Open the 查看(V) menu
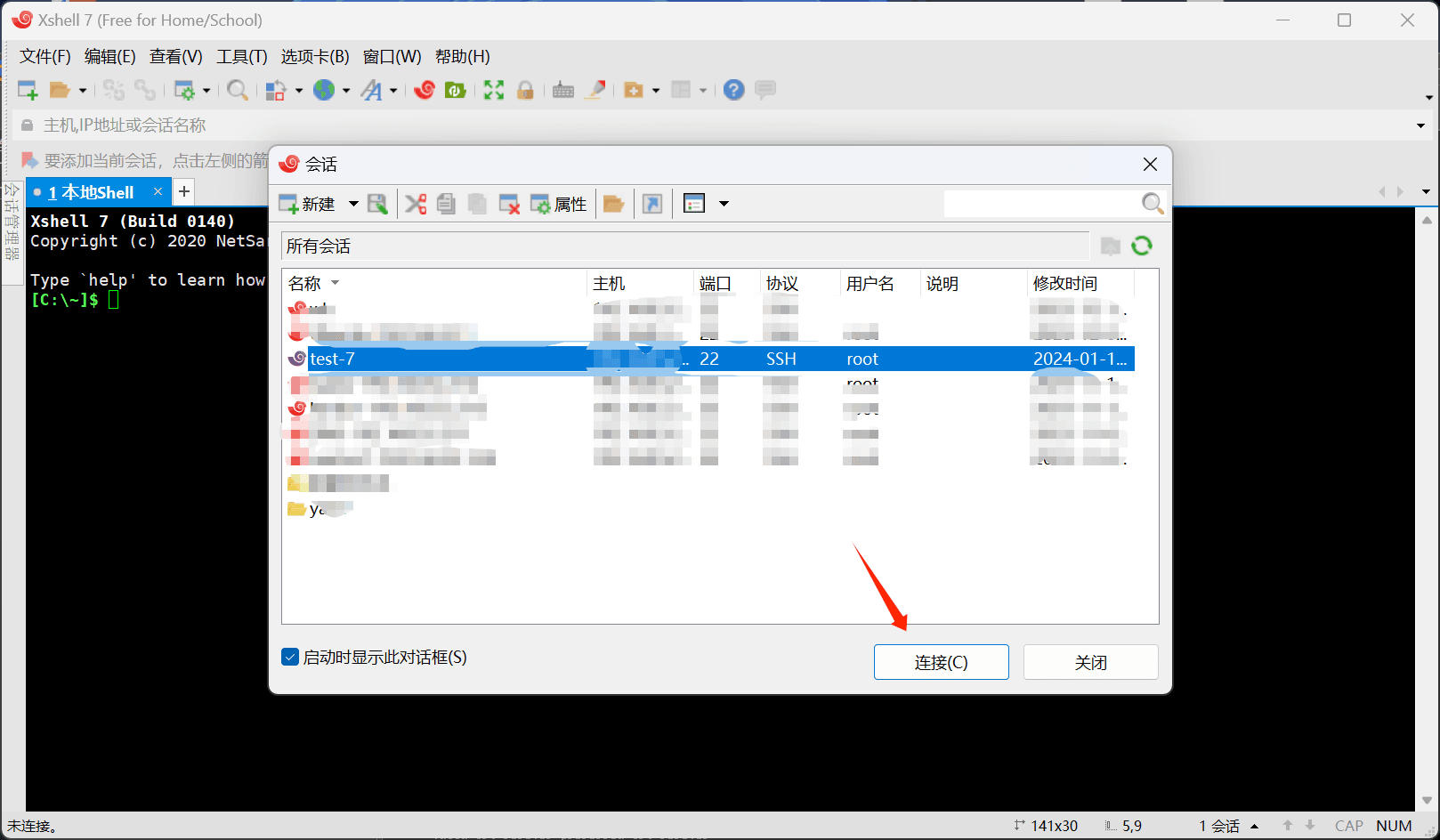The image size is (1440, 840). point(176,57)
